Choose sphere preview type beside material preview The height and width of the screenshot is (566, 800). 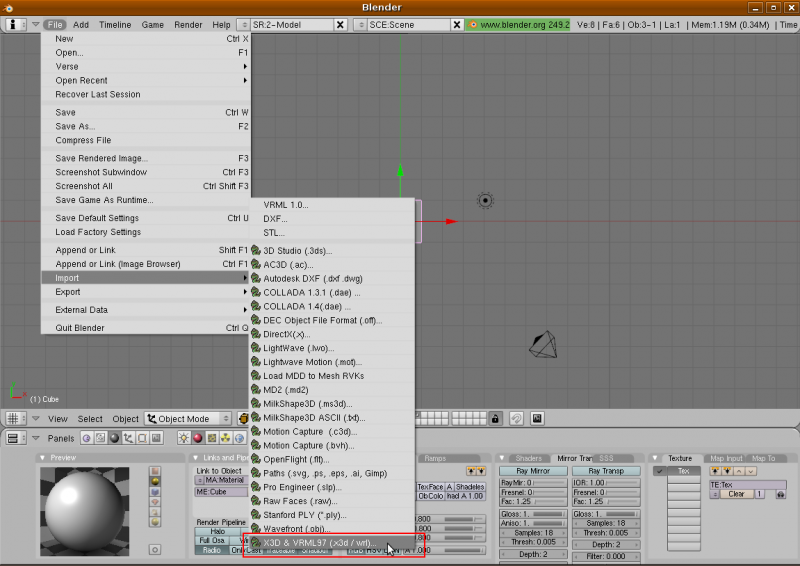click(x=155, y=483)
